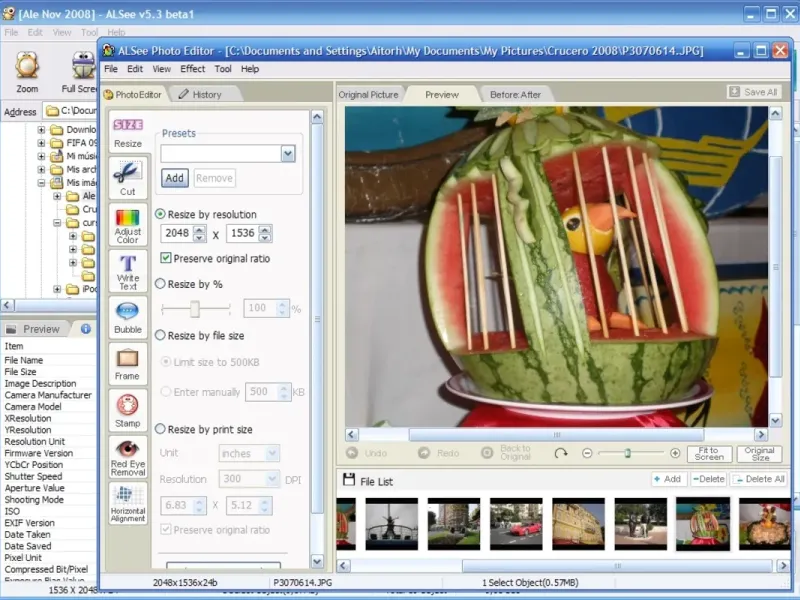This screenshot has width=800, height=600.
Task: Click the rotate arrow icon below the preview
Action: (x=561, y=453)
